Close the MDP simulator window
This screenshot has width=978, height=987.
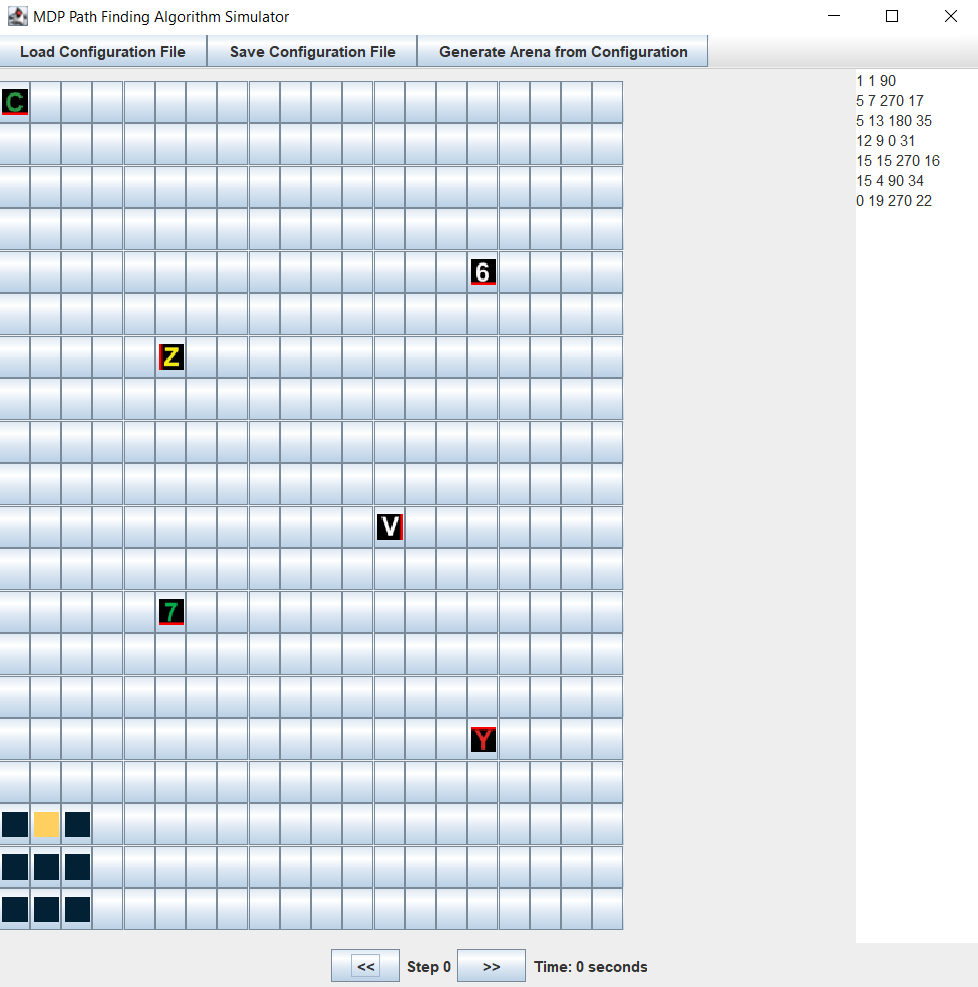(950, 16)
